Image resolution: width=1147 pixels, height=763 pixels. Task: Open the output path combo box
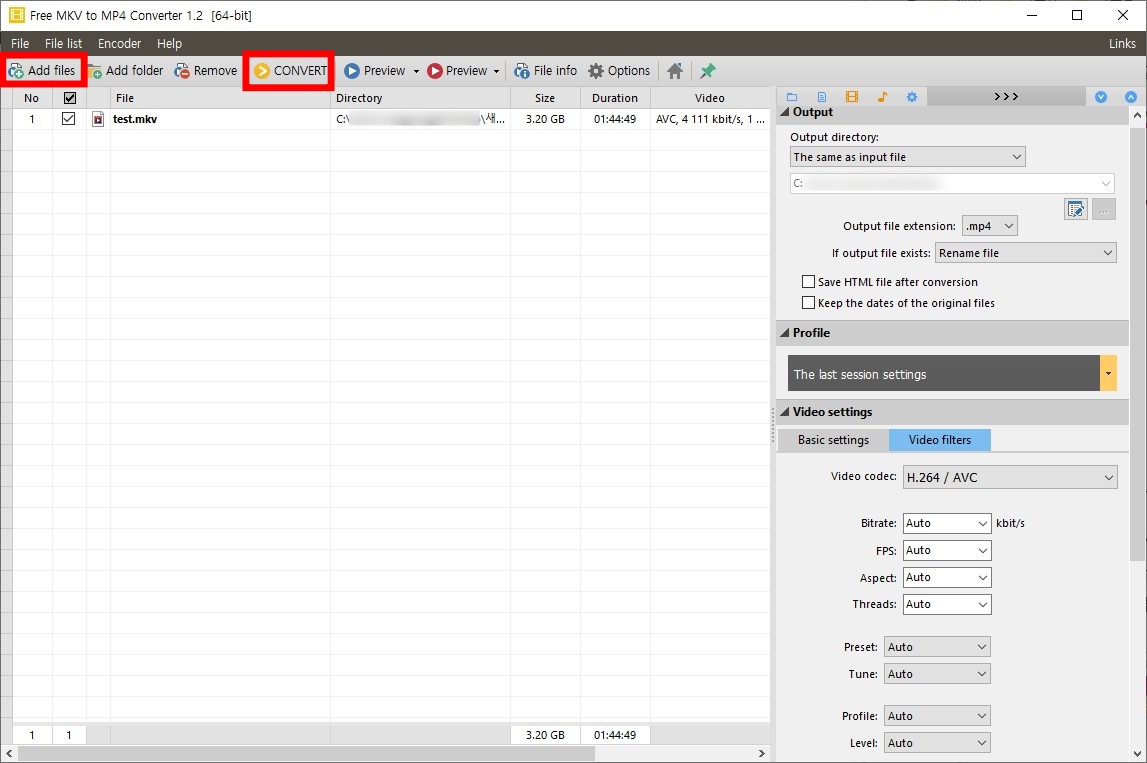[952, 184]
